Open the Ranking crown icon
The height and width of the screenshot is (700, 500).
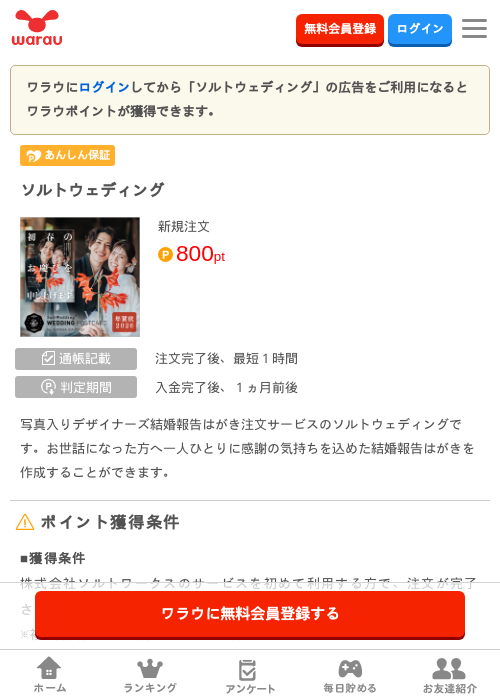pyautogui.click(x=150, y=669)
